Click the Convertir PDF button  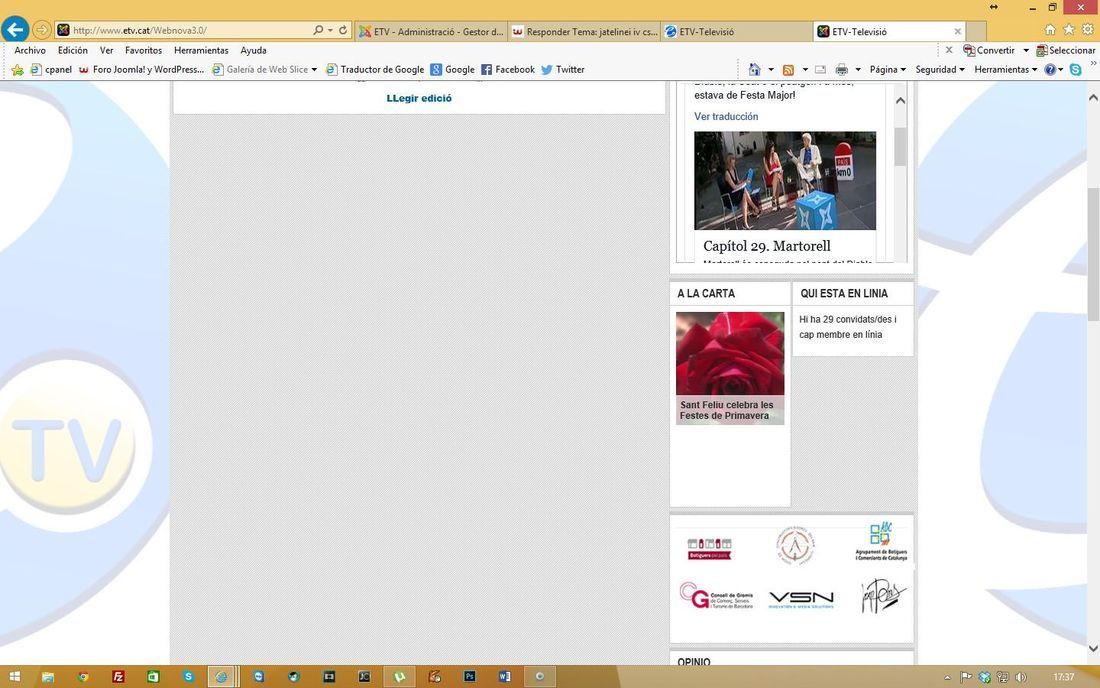[x=988, y=50]
